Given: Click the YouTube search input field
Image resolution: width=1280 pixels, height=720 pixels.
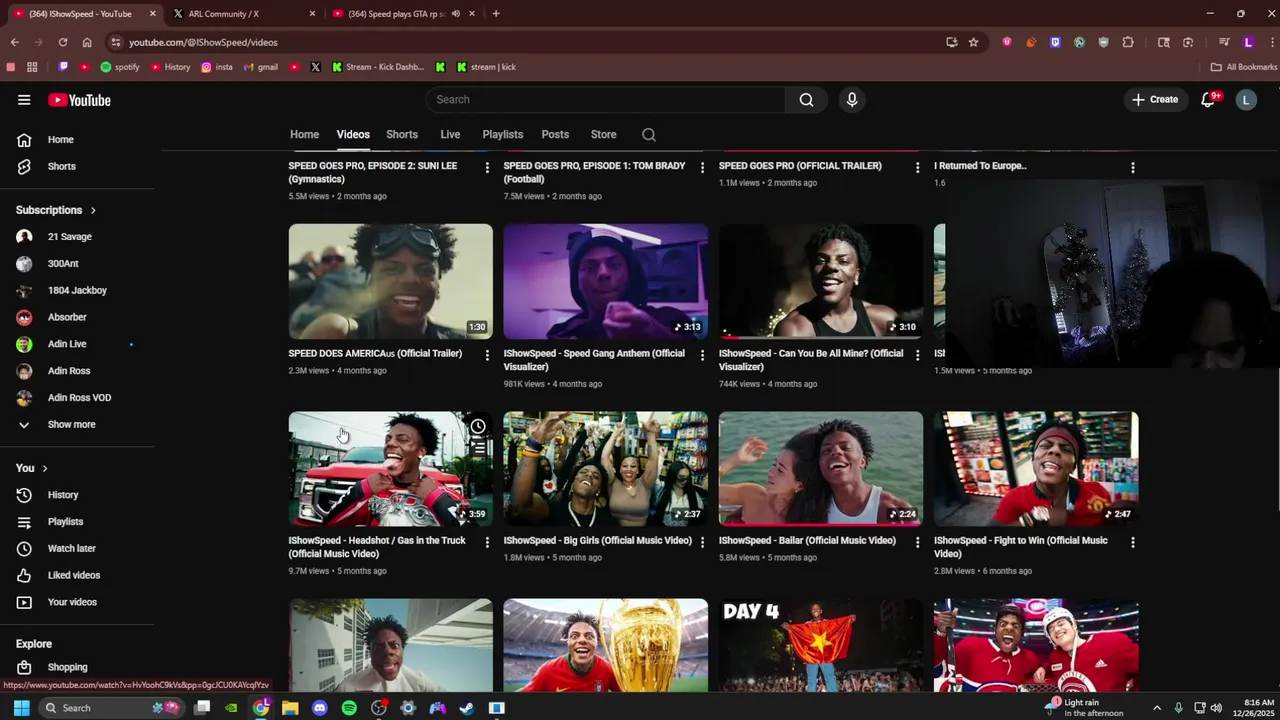Looking at the screenshot, I should tap(606, 100).
